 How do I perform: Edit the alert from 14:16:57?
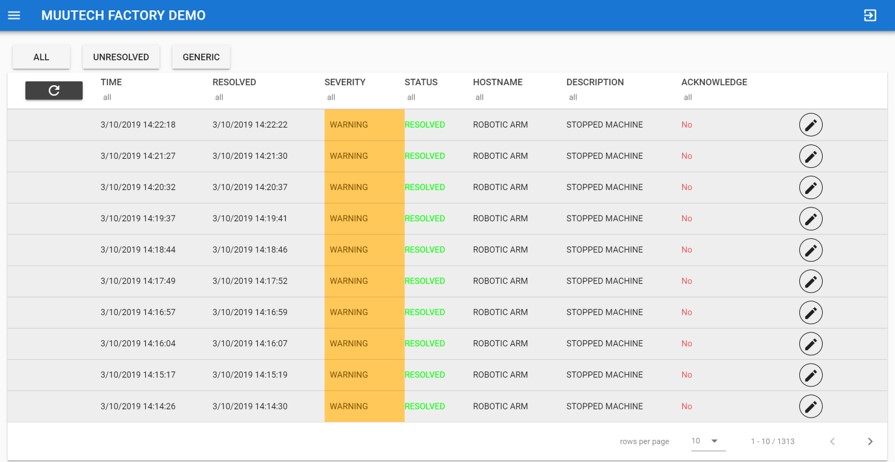(x=811, y=312)
